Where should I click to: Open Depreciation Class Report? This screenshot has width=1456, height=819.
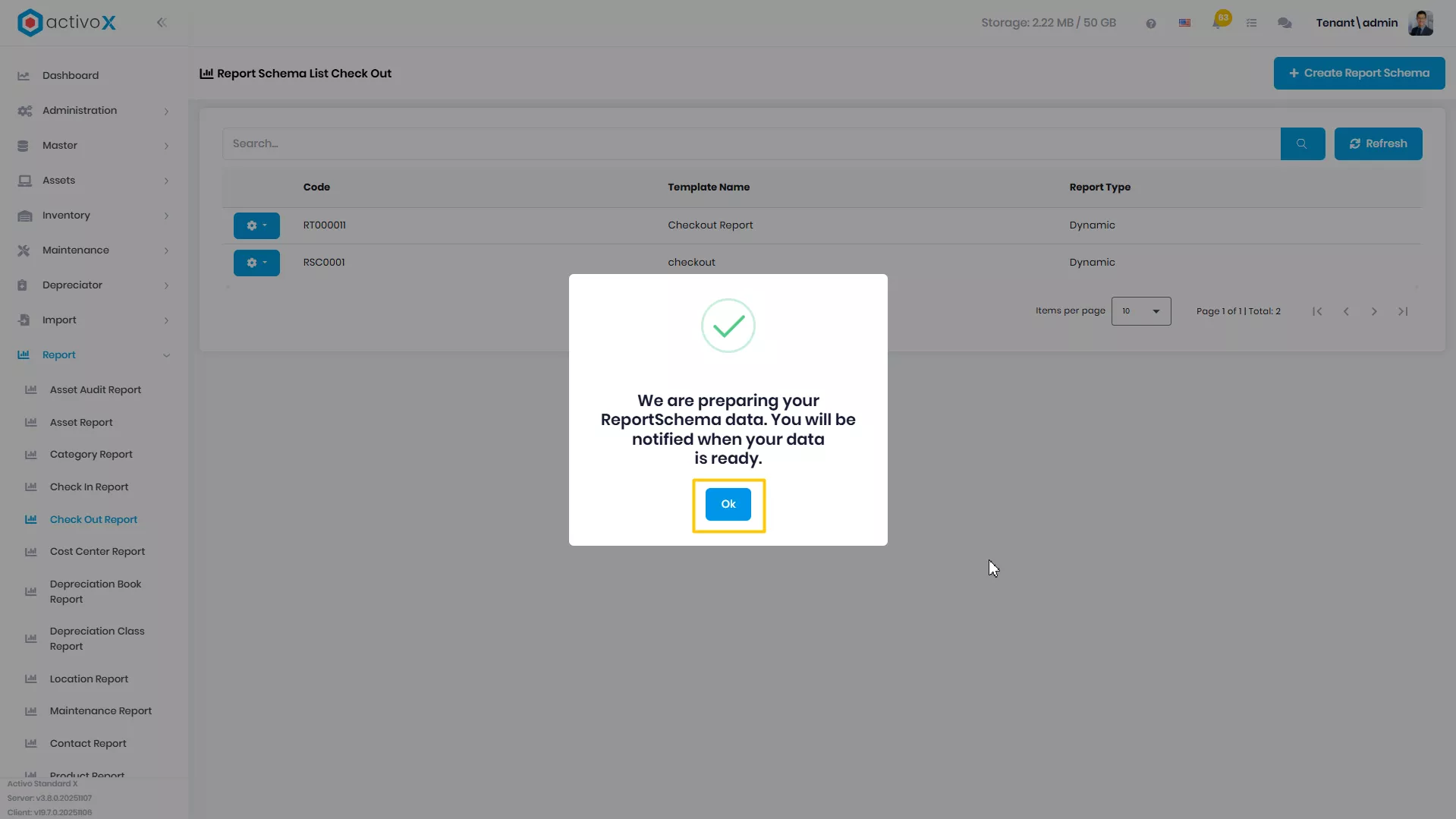[x=97, y=639]
